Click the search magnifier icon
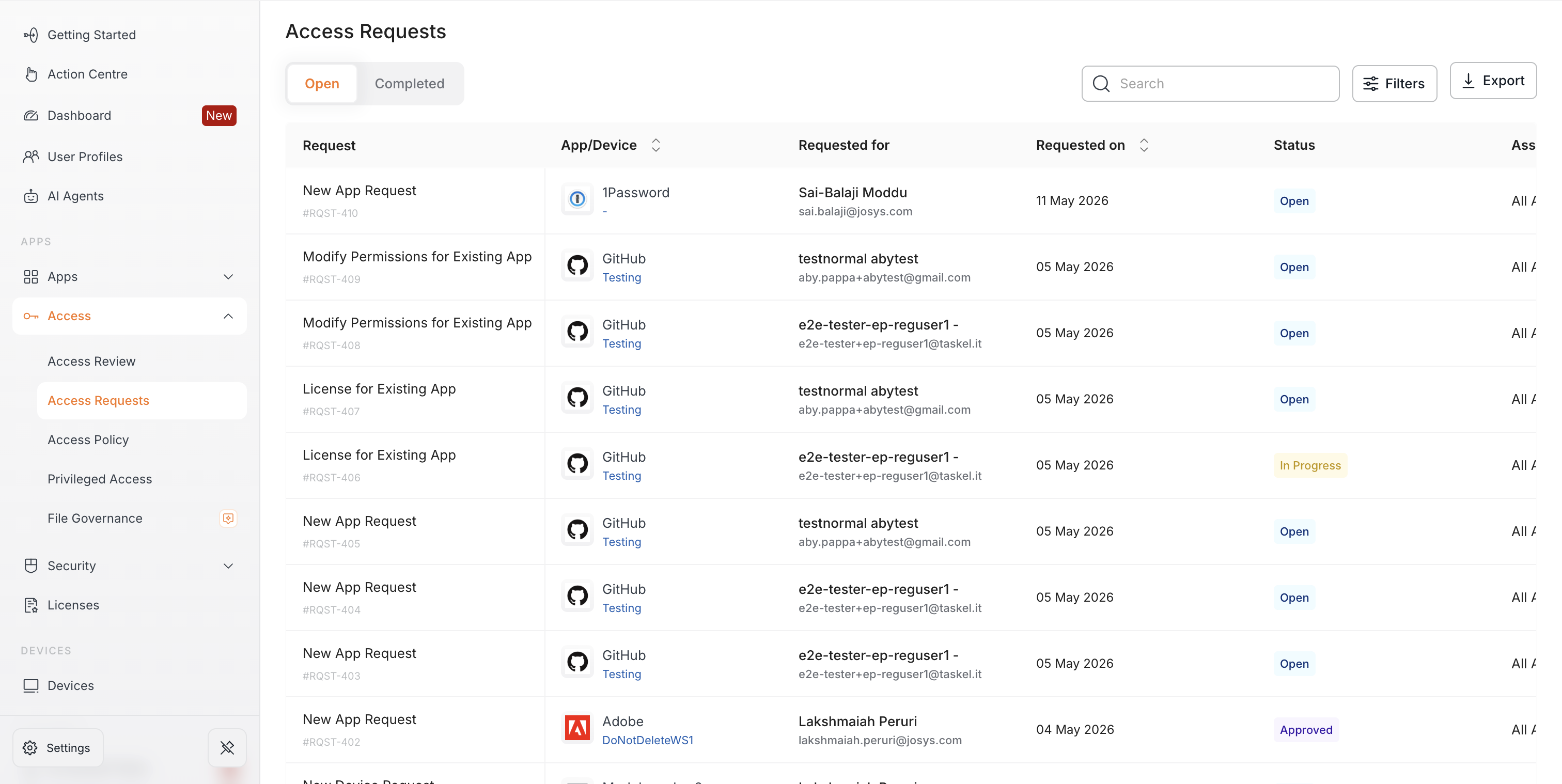This screenshot has width=1562, height=784. tap(1101, 84)
